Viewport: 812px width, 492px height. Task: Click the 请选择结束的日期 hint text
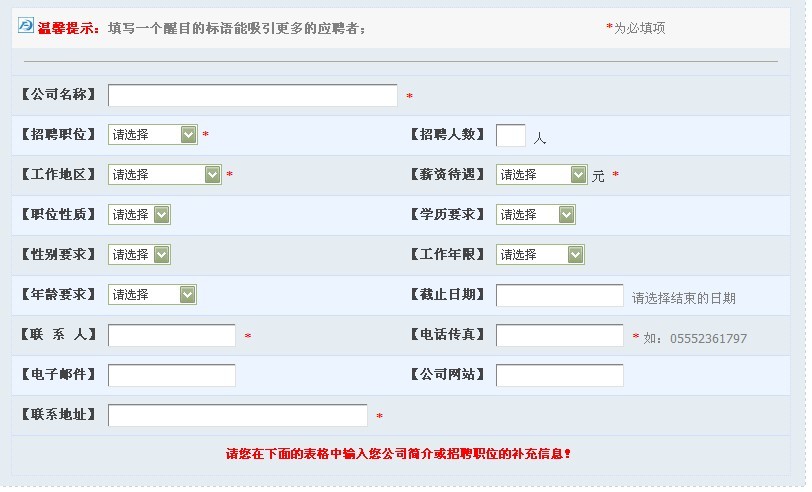[684, 298]
